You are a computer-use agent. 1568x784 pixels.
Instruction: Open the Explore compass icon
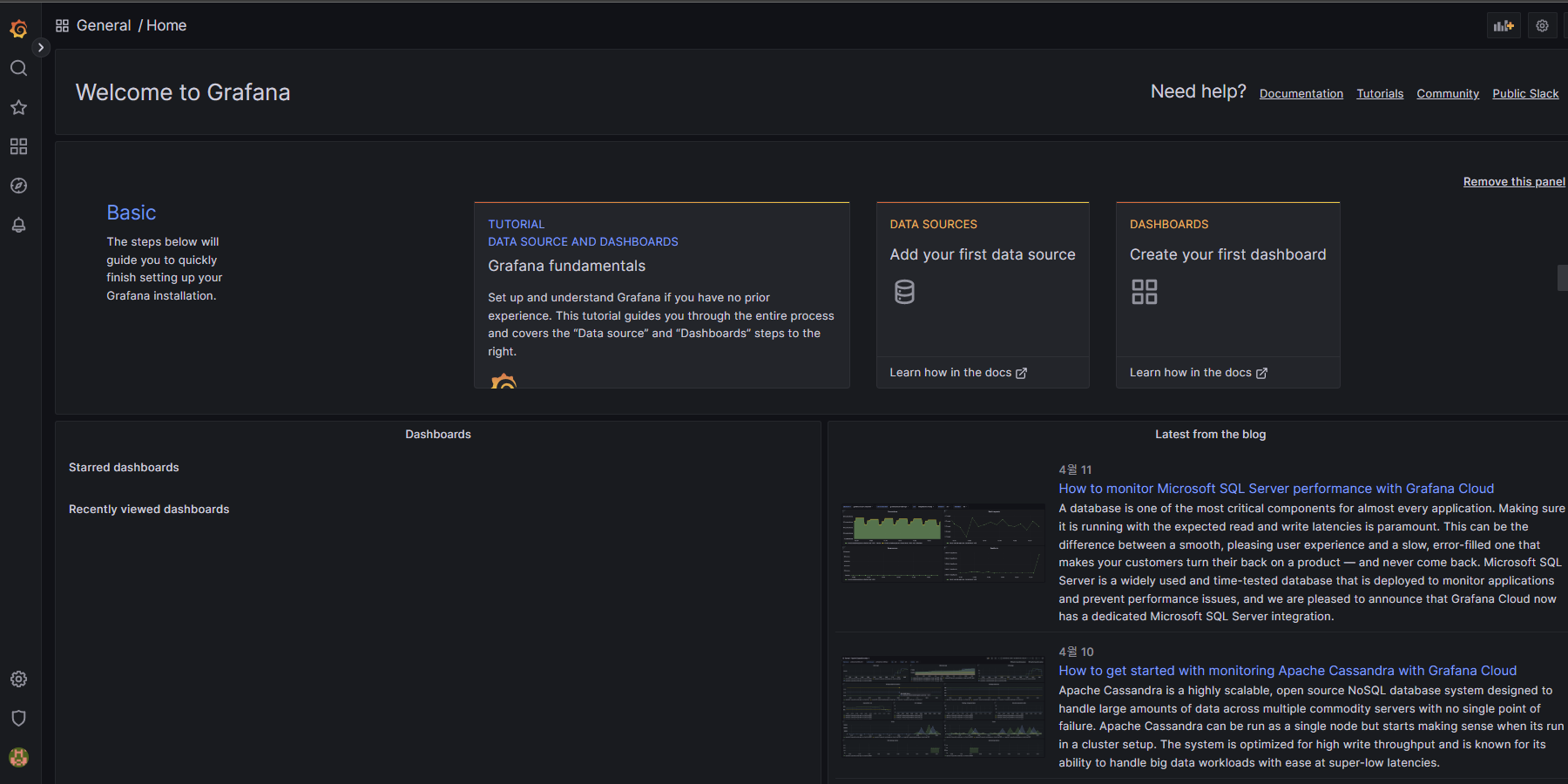point(18,186)
